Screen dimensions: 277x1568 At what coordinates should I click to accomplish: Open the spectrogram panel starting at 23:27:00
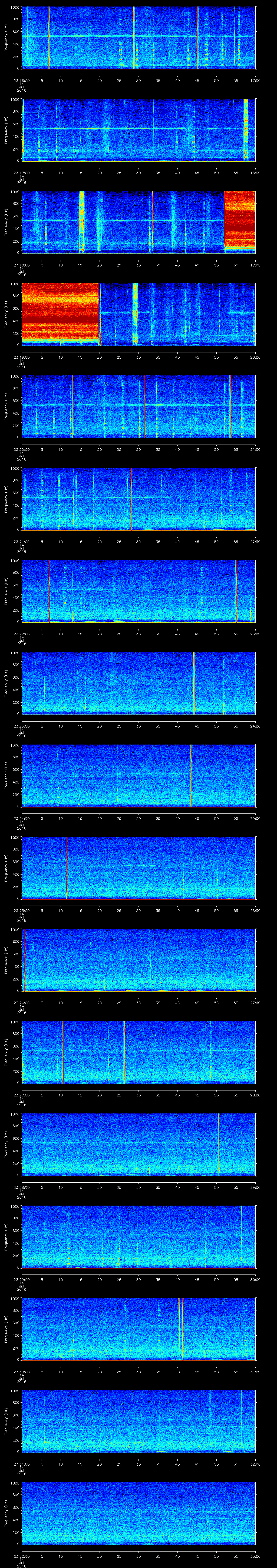pos(139,1052)
